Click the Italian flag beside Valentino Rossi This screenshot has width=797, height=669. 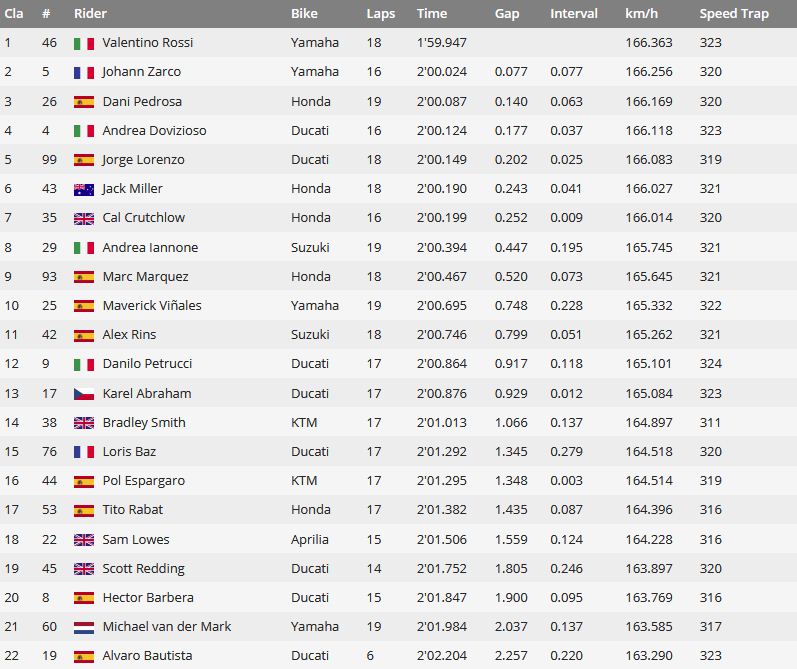point(84,44)
